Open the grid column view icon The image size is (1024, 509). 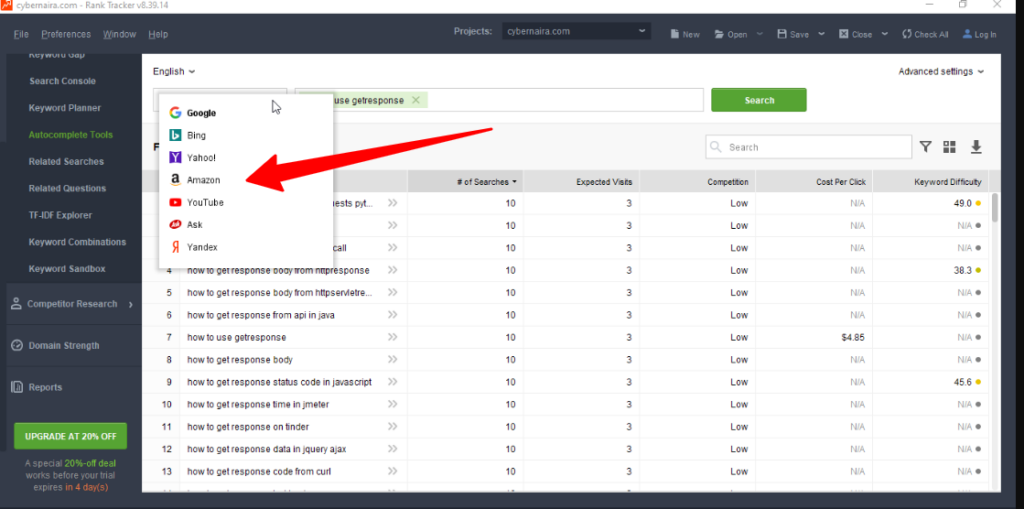(949, 147)
